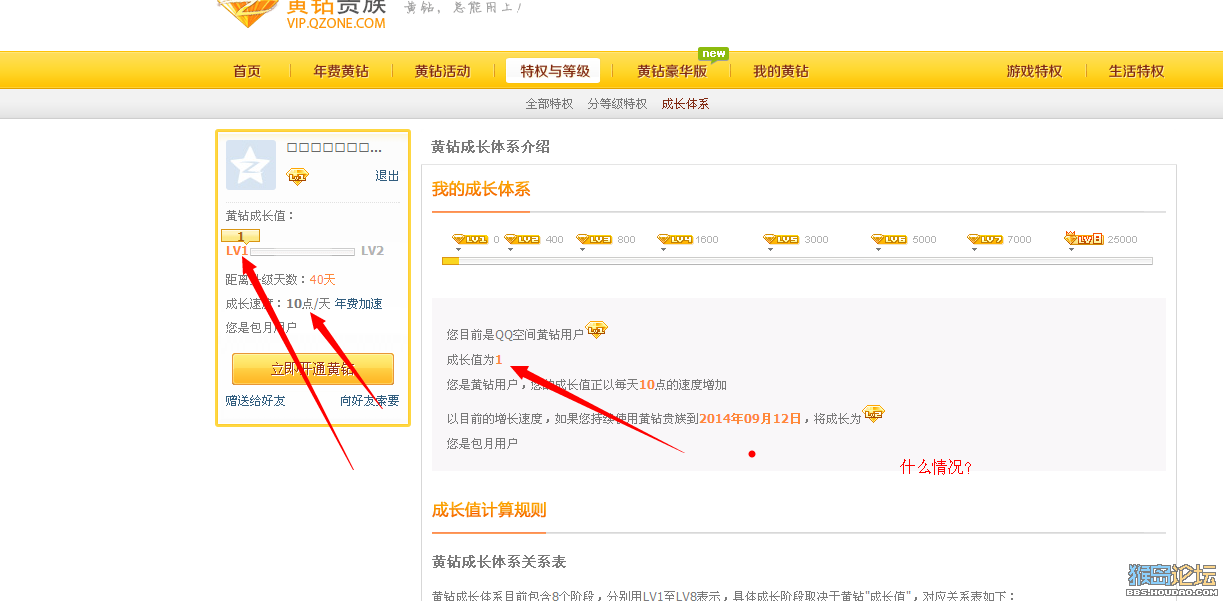Click the LV6 diamond icon on growth scale
Viewport: 1223px width, 601px height.
(889, 240)
